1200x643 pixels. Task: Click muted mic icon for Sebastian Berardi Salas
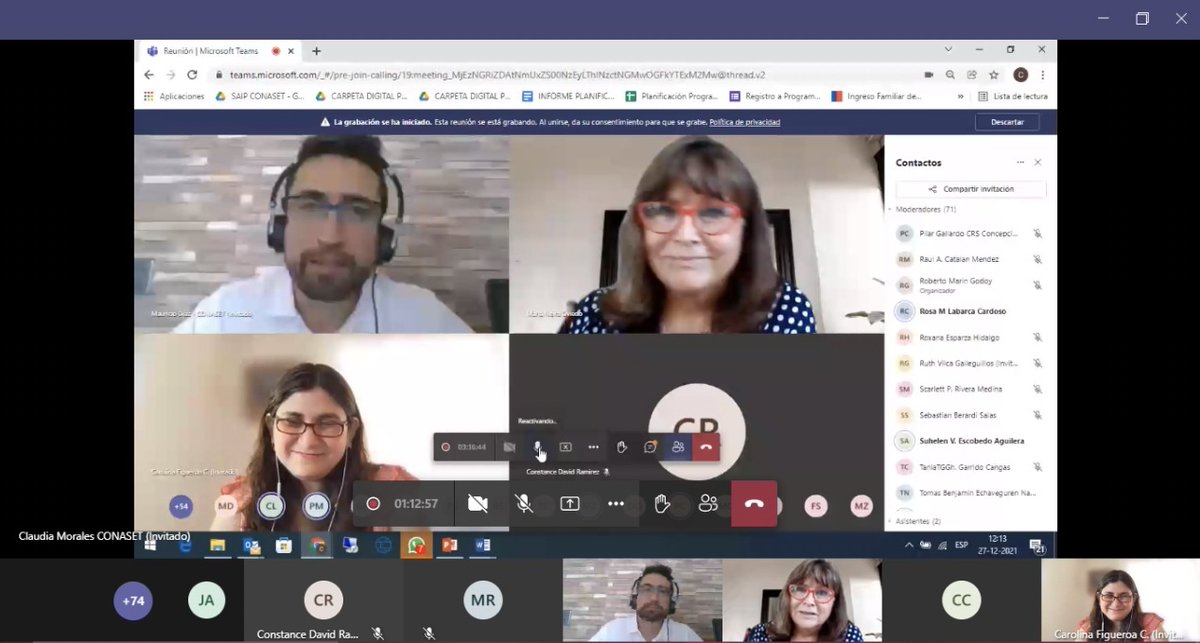pos(1038,415)
